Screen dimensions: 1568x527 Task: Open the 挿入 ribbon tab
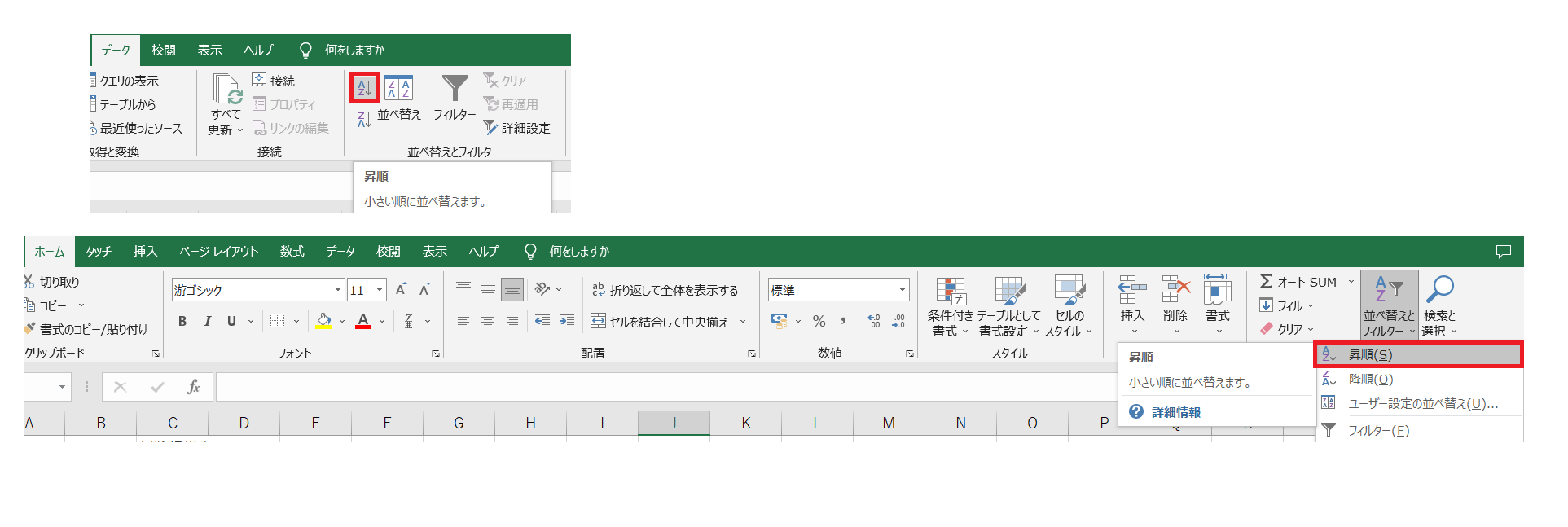pyautogui.click(x=145, y=252)
